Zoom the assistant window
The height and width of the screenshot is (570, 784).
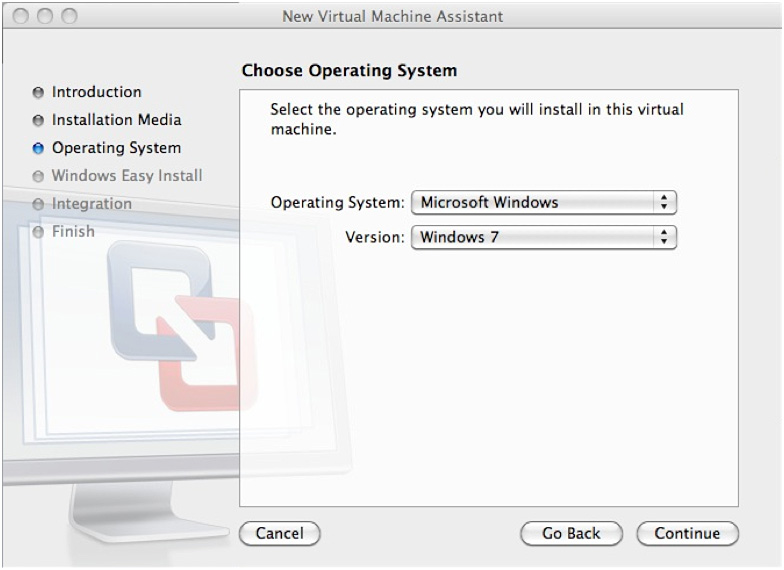[69, 16]
